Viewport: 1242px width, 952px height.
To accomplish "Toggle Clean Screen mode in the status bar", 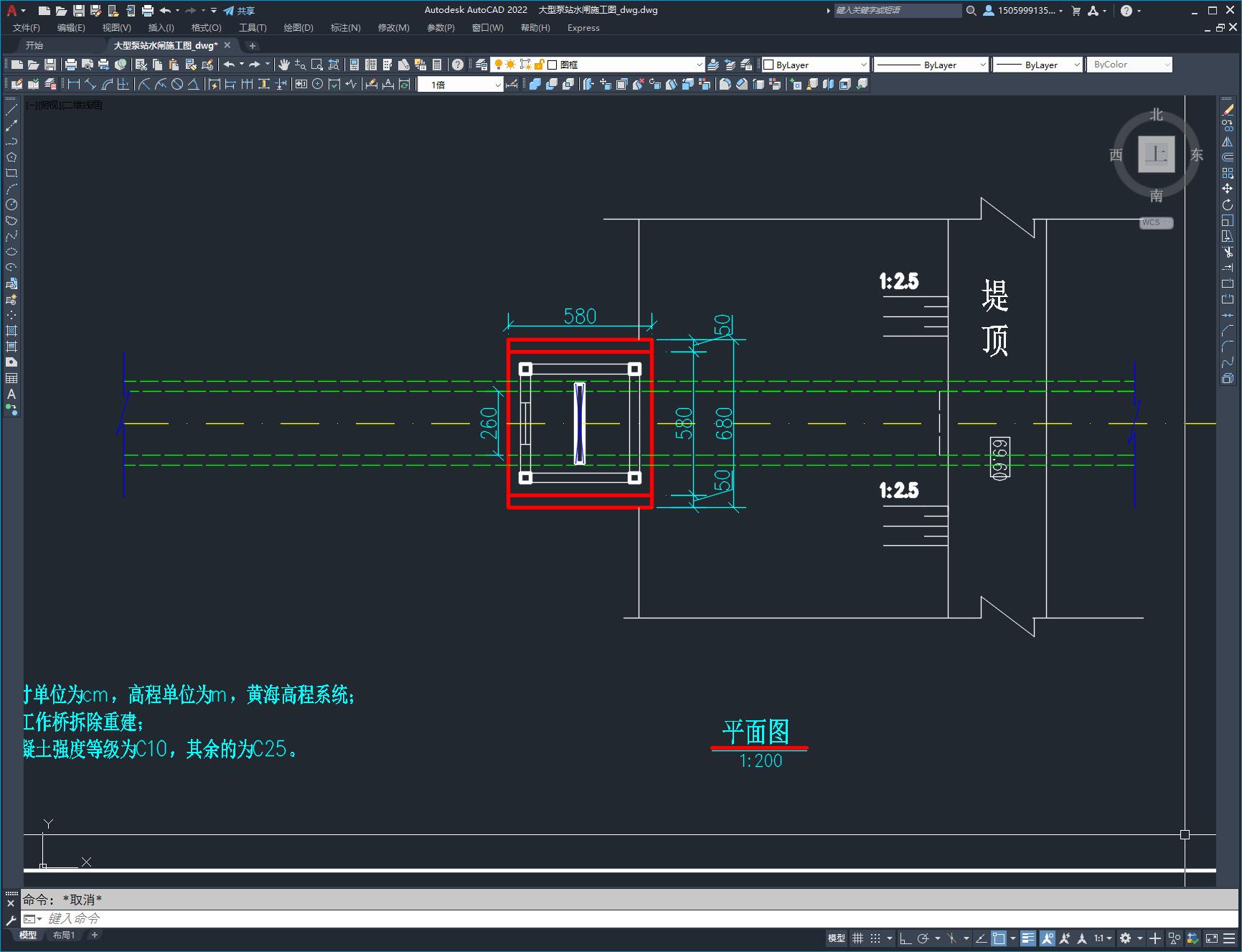I will [1212, 938].
